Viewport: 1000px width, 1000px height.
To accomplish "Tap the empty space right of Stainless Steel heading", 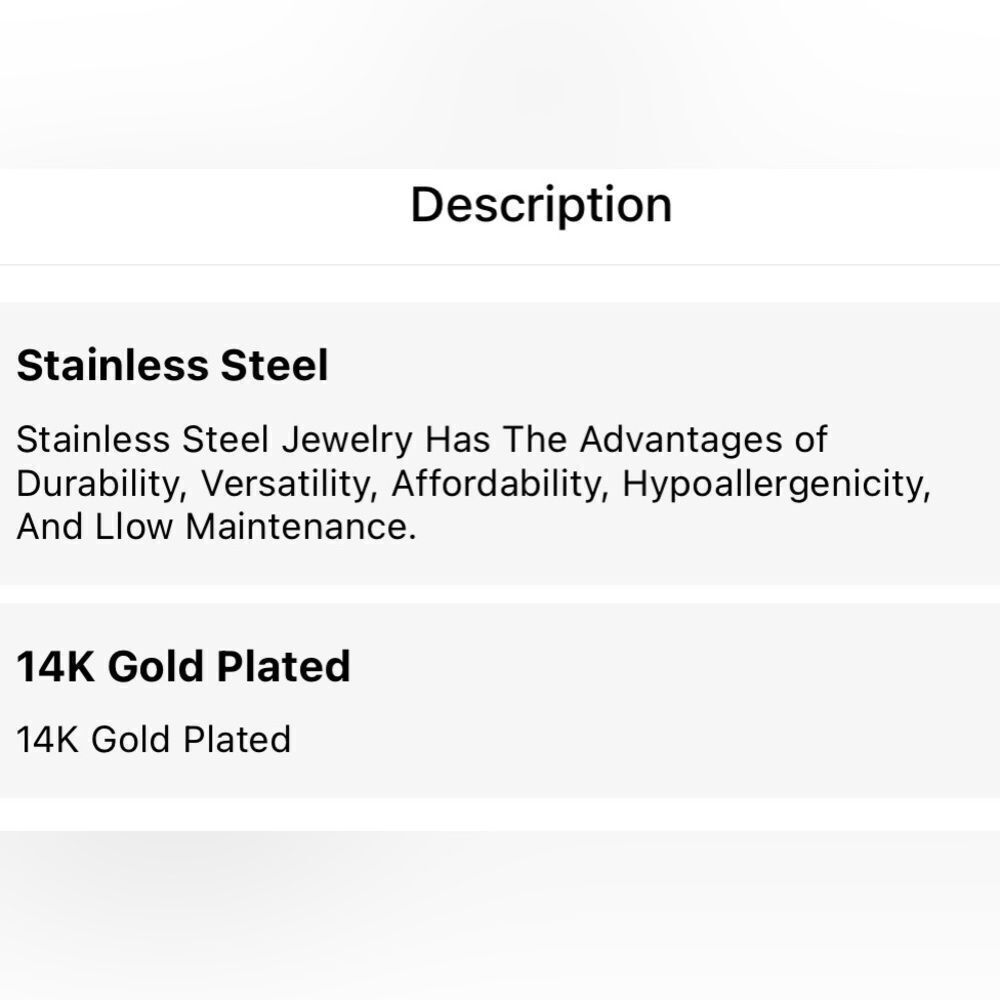I will 663,365.
